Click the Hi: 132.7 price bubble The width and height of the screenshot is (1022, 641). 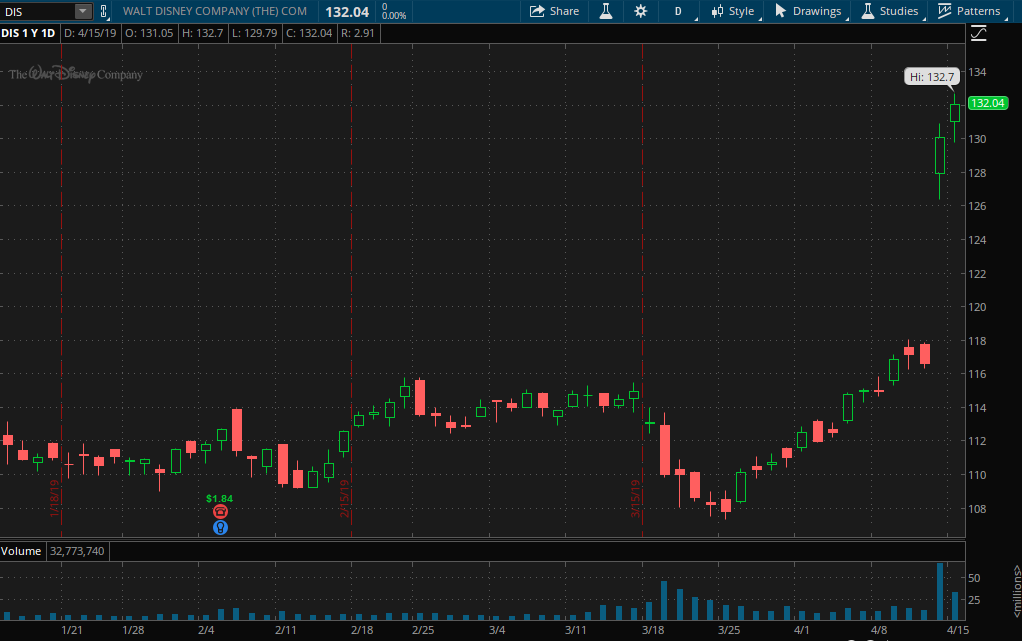point(931,77)
